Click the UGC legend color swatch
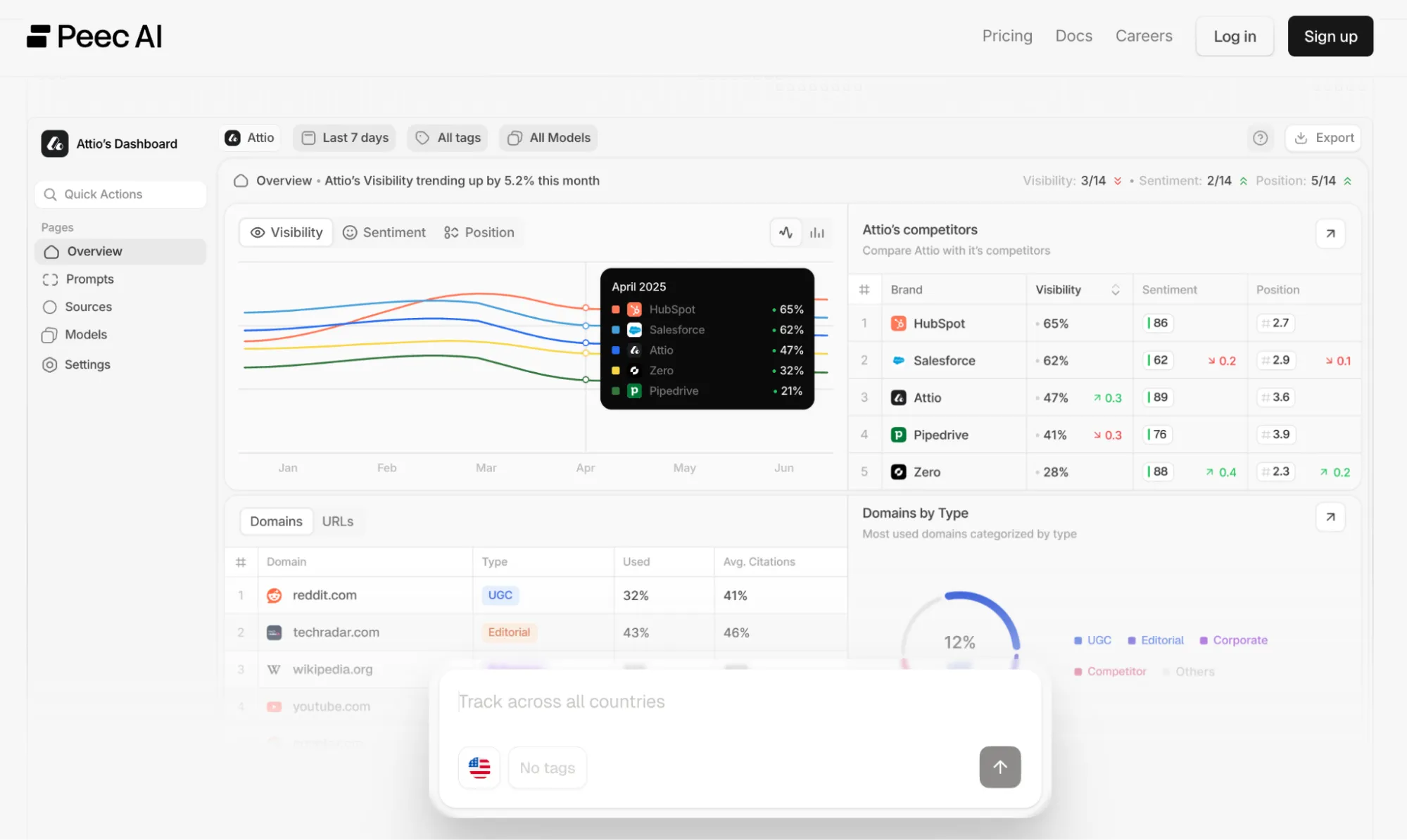This screenshot has width=1407, height=840. pyautogui.click(x=1078, y=640)
